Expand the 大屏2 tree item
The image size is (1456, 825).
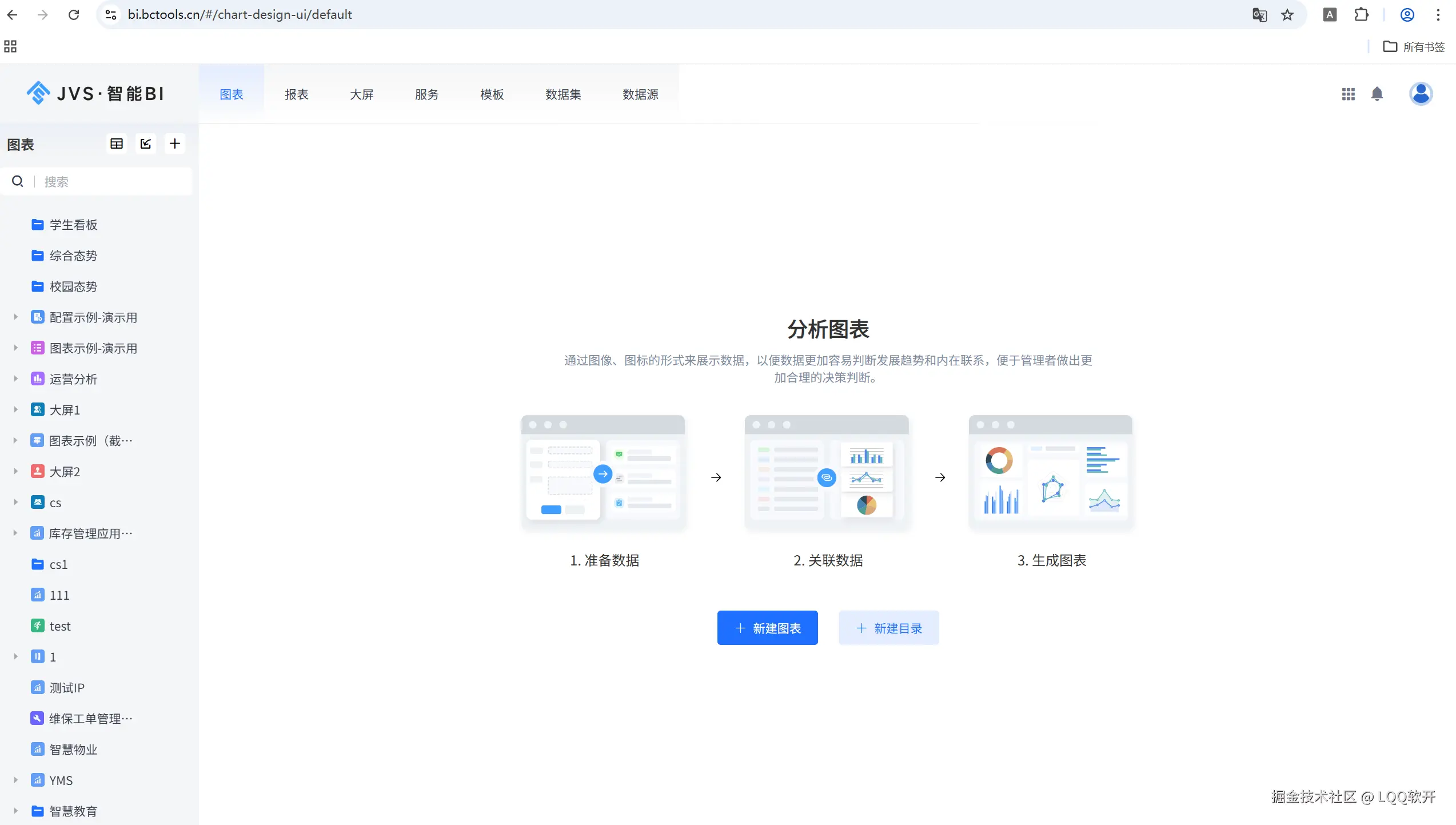(16, 471)
